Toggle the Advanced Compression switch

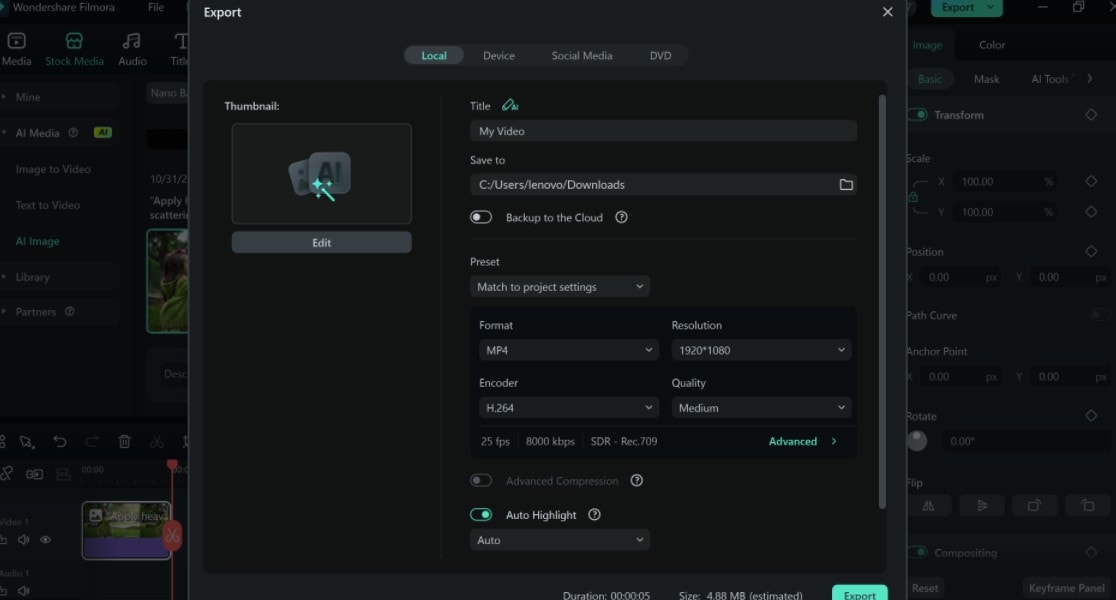coord(481,481)
